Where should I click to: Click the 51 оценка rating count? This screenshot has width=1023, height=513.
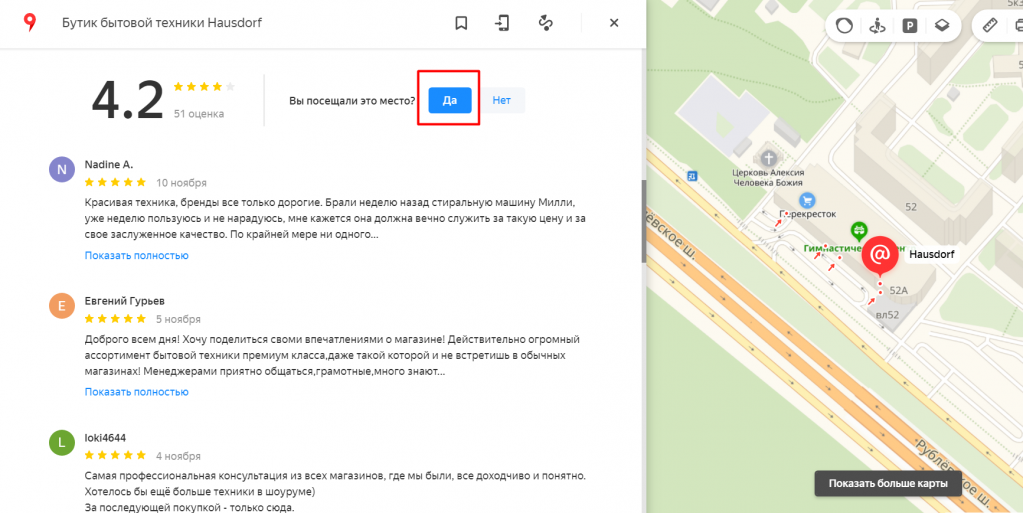pos(198,114)
